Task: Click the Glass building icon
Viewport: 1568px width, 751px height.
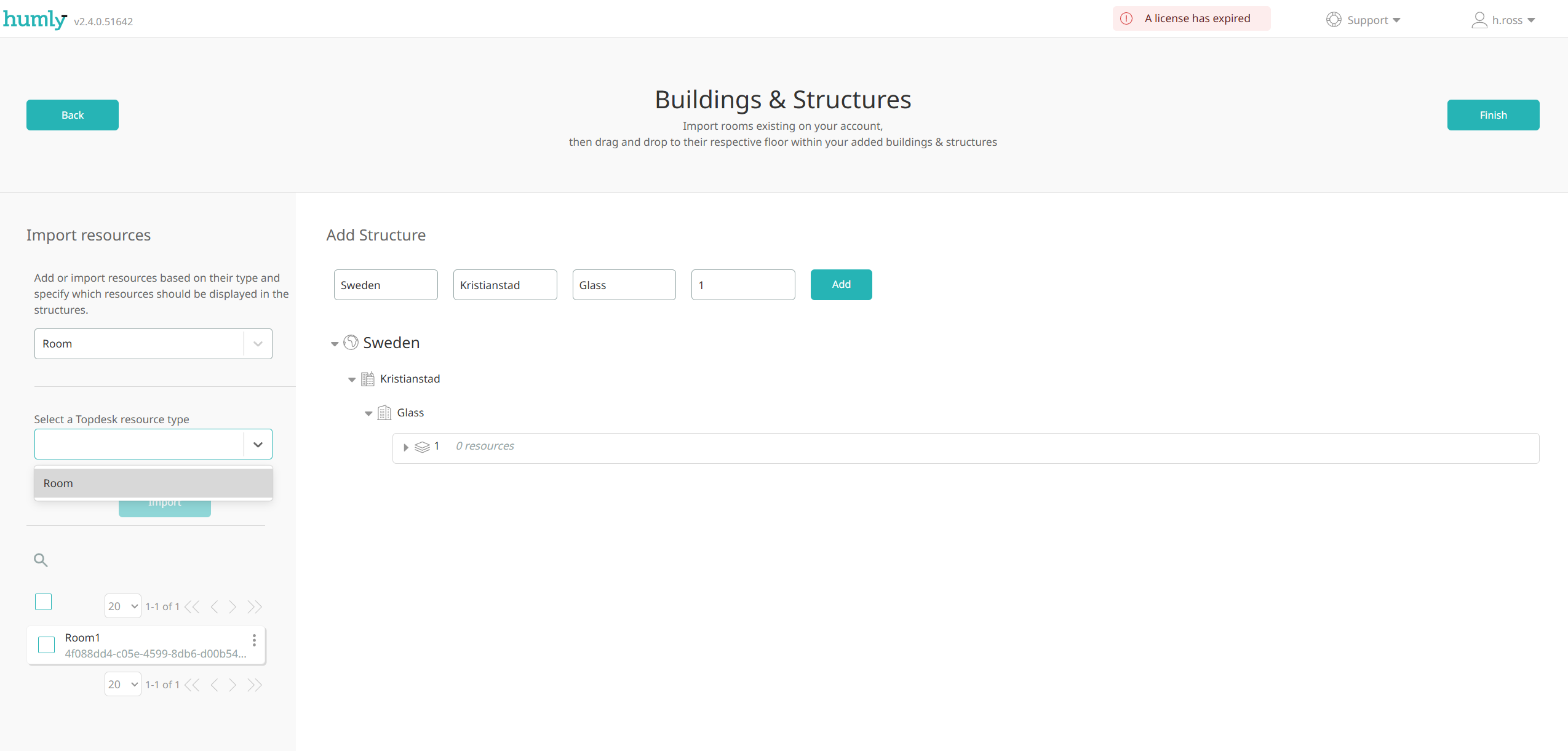Action: 384,413
